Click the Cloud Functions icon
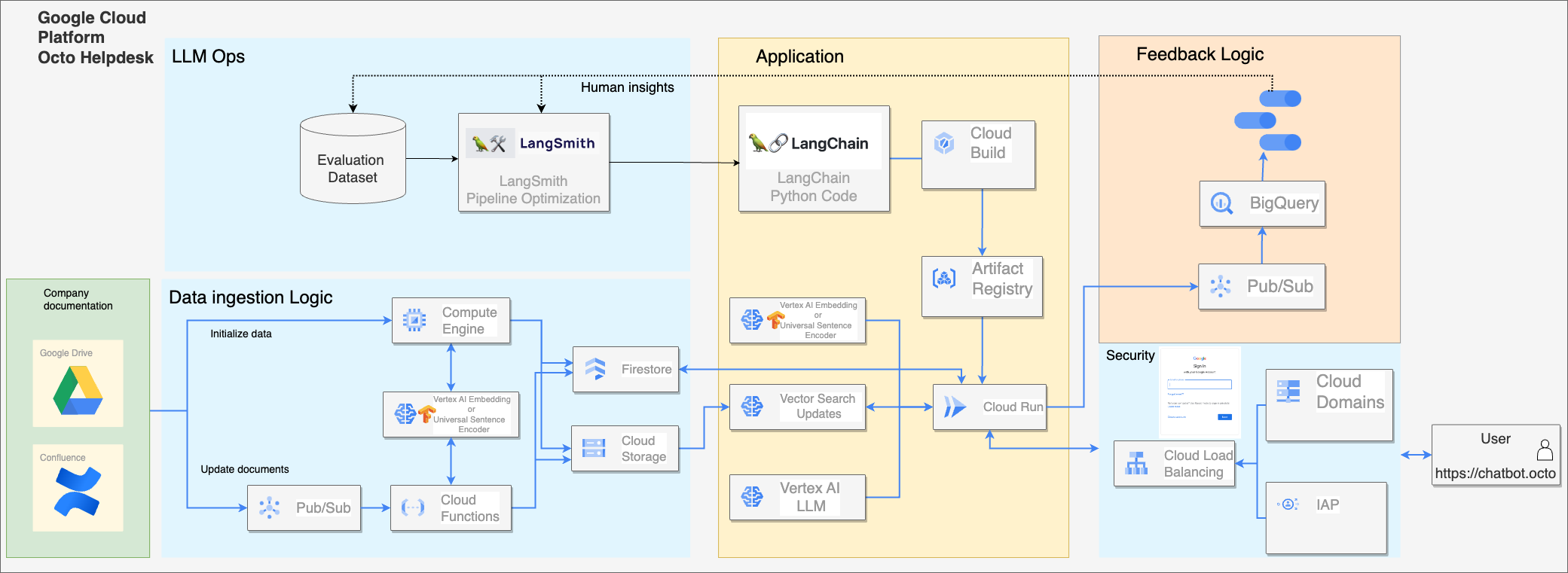 (413, 507)
